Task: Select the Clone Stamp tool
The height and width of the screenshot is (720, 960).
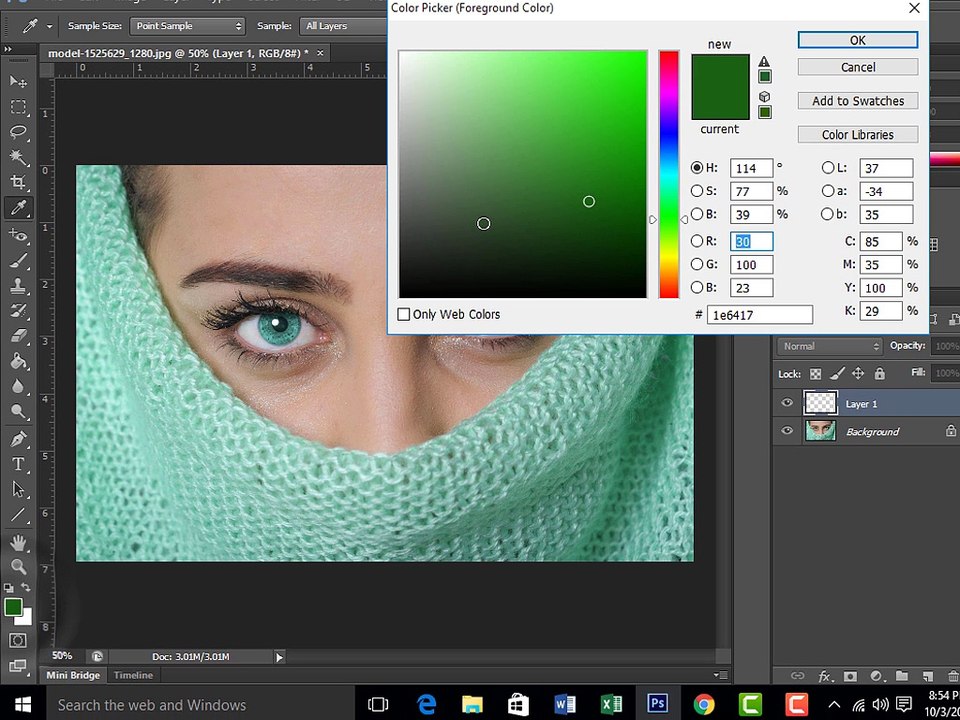Action: [18, 285]
